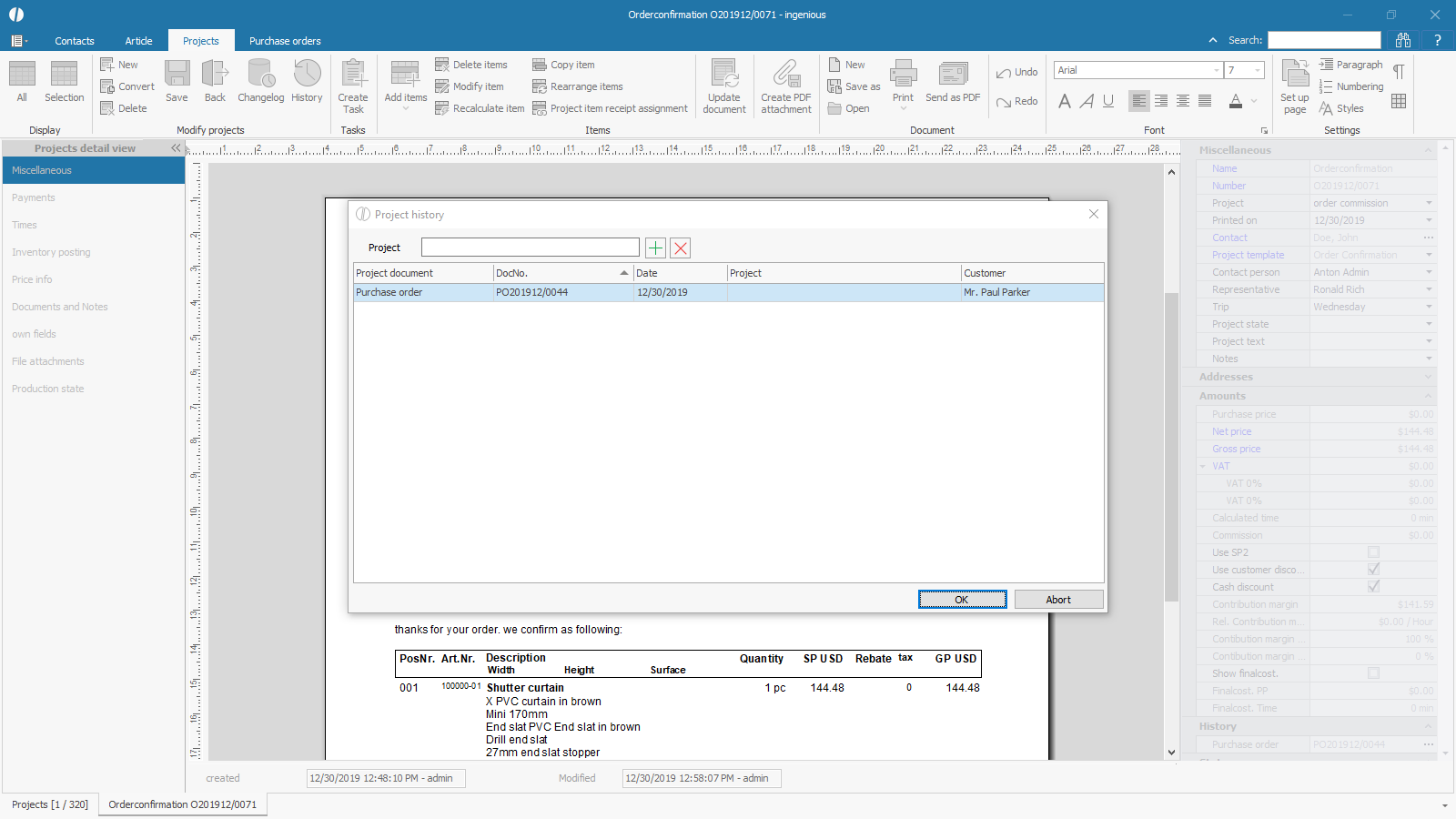Click Create PDF attachment icon
The height and width of the screenshot is (819, 1456).
(x=786, y=75)
